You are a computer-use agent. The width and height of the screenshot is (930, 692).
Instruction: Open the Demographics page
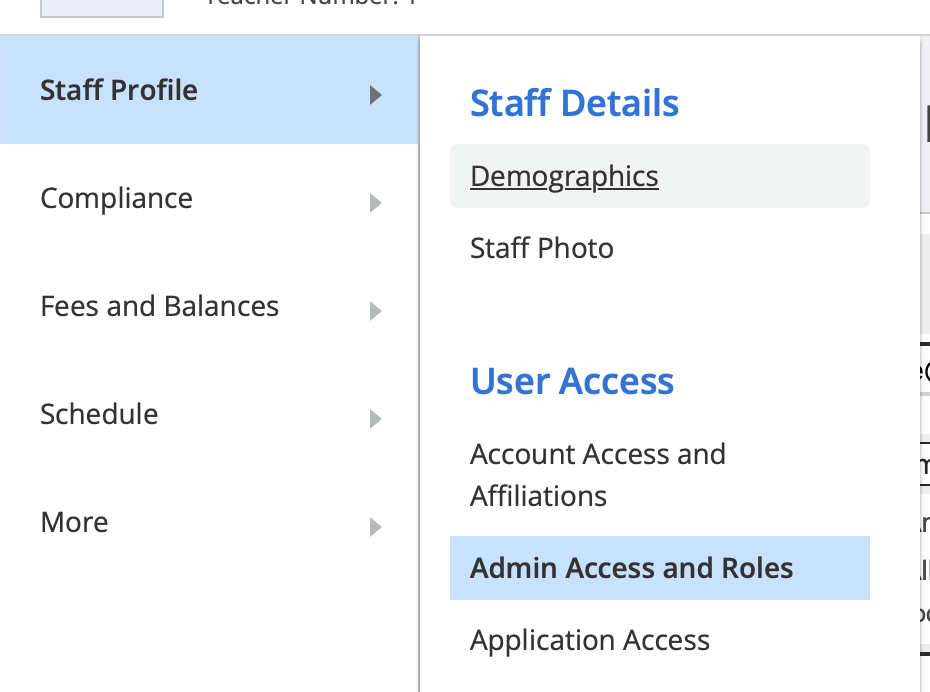pyautogui.click(x=563, y=176)
